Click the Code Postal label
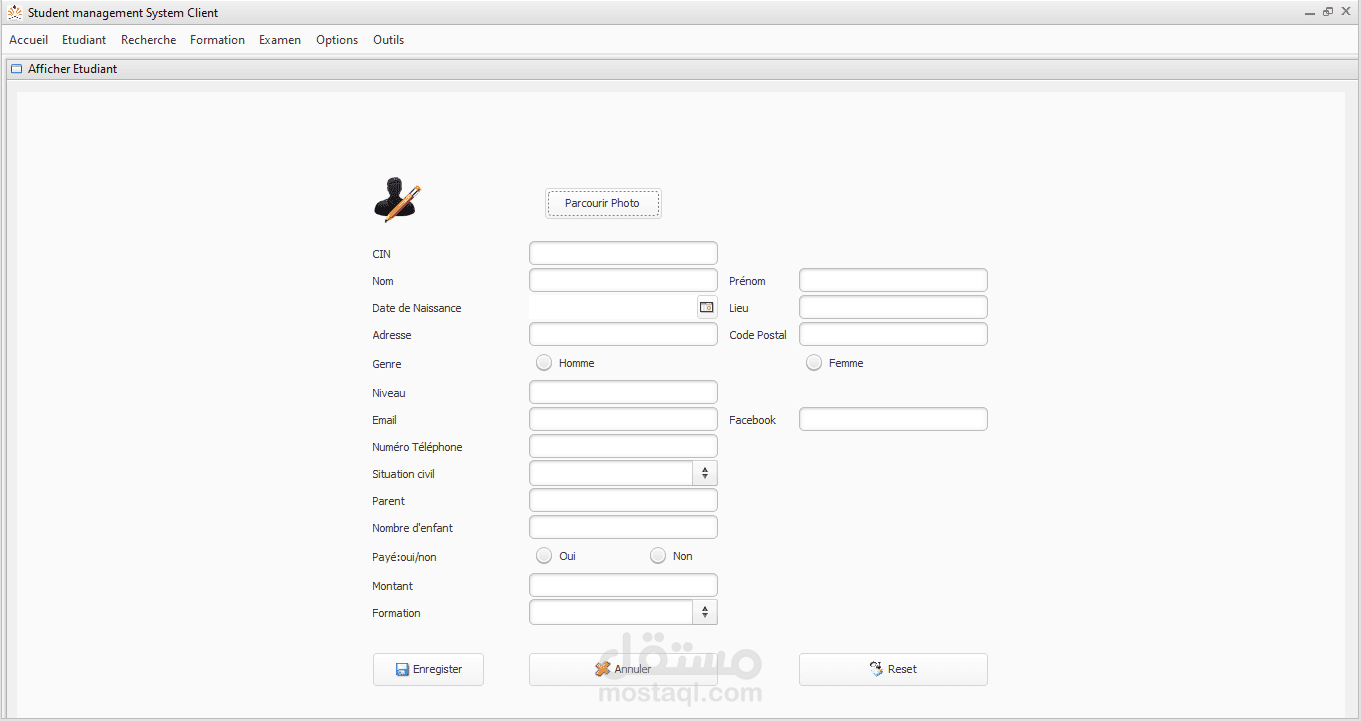Image resolution: width=1361 pixels, height=721 pixels. point(758,335)
